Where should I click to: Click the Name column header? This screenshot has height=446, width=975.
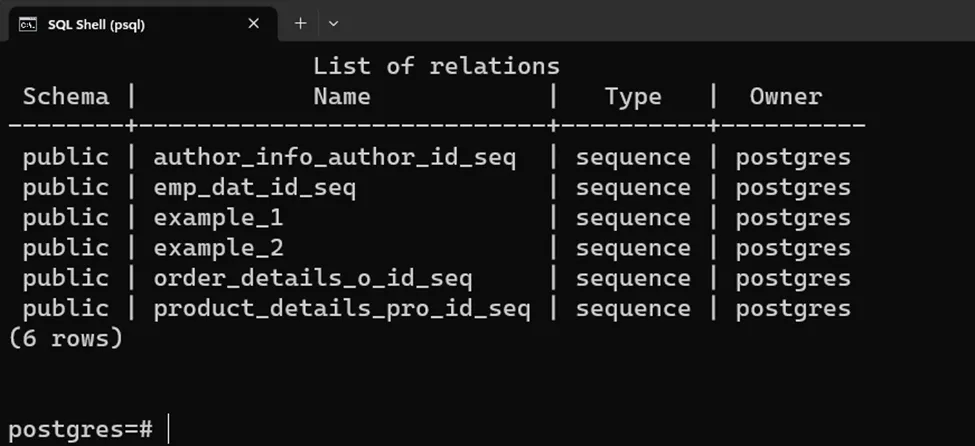click(x=342, y=97)
